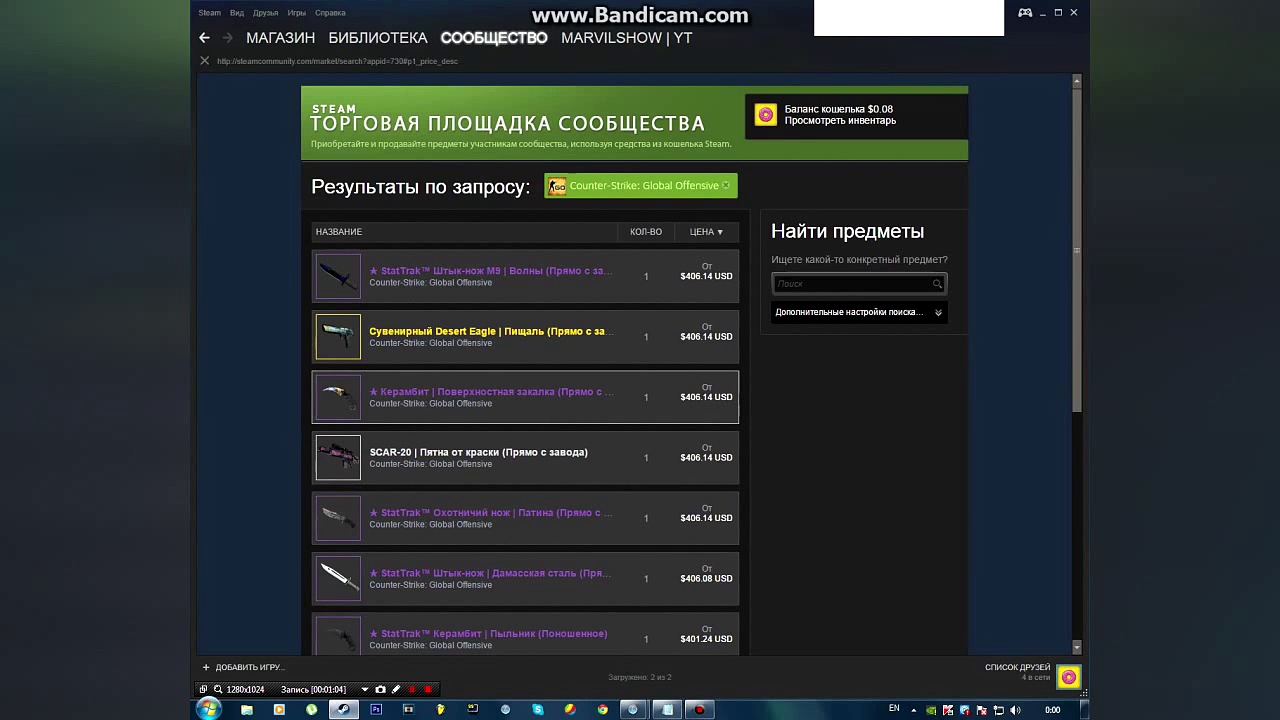Open uTorrent from the taskbar
The image size is (1280, 720).
(311, 710)
